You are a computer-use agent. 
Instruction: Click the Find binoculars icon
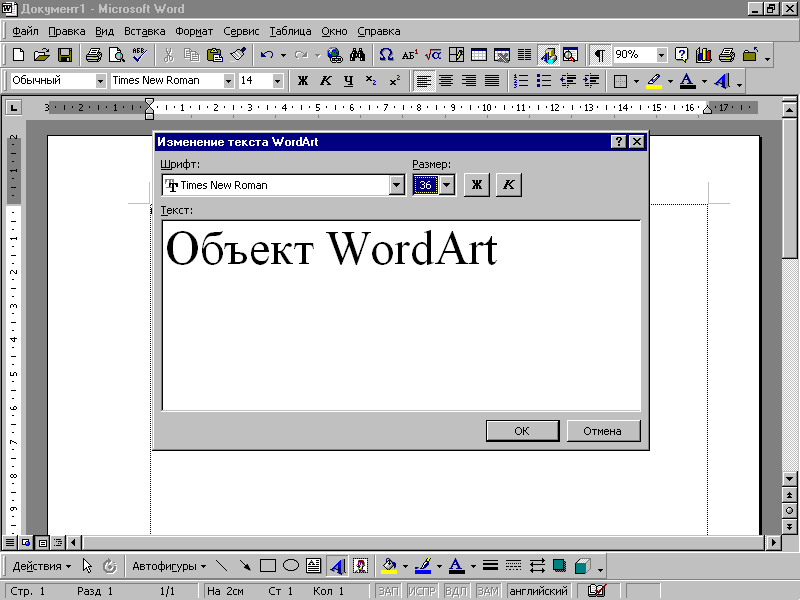pos(358,55)
